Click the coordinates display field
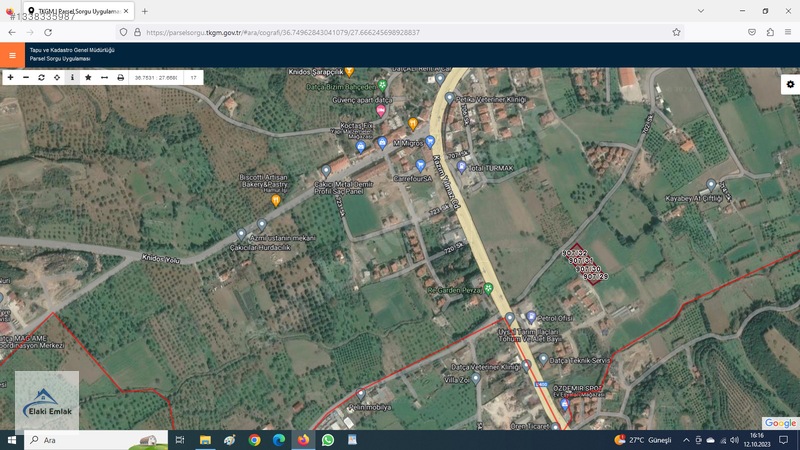The image size is (800, 450). 156,78
